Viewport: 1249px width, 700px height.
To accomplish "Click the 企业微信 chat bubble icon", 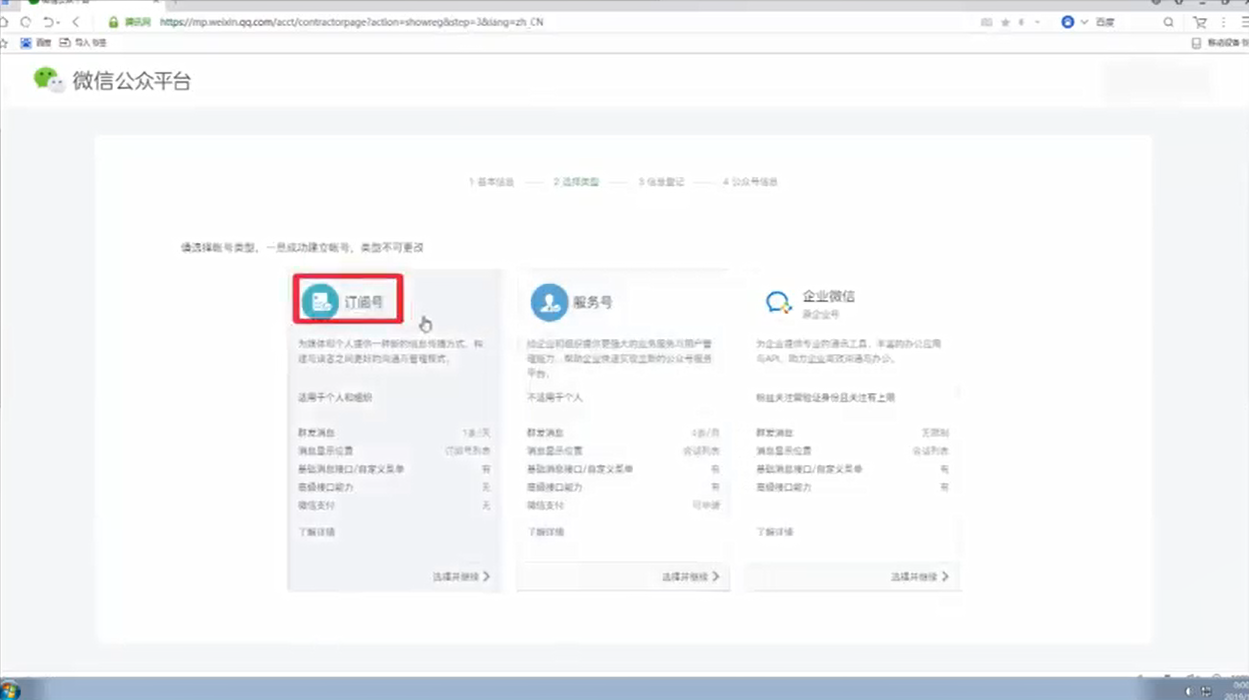I will [778, 302].
